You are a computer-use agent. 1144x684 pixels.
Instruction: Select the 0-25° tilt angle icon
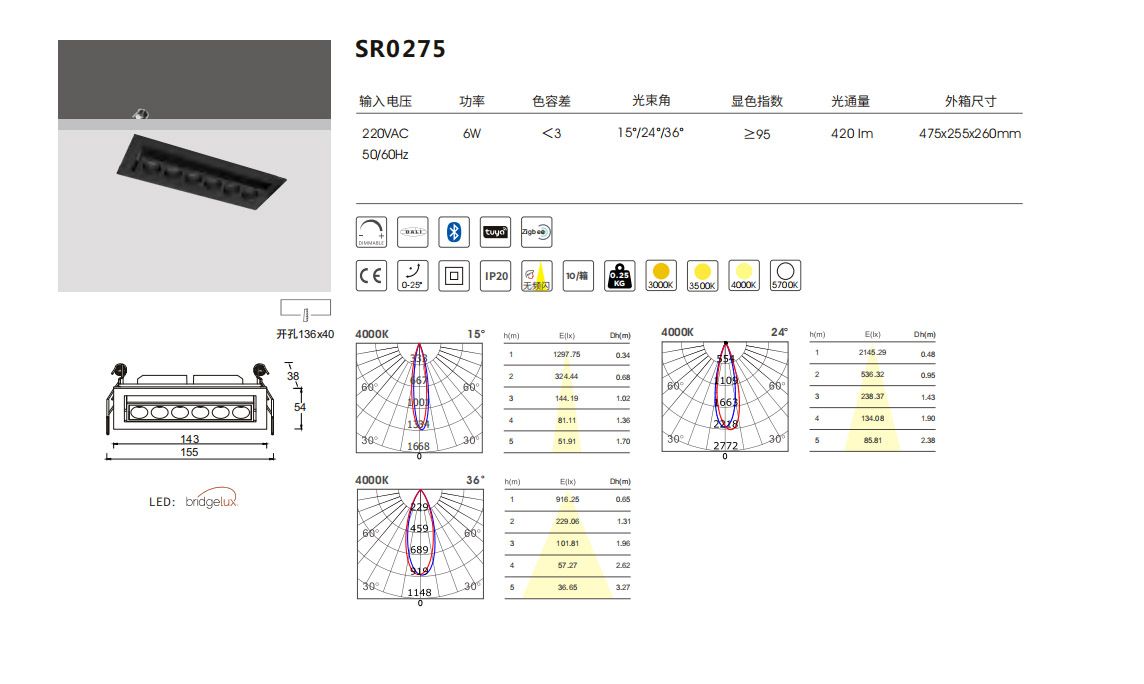tap(412, 276)
